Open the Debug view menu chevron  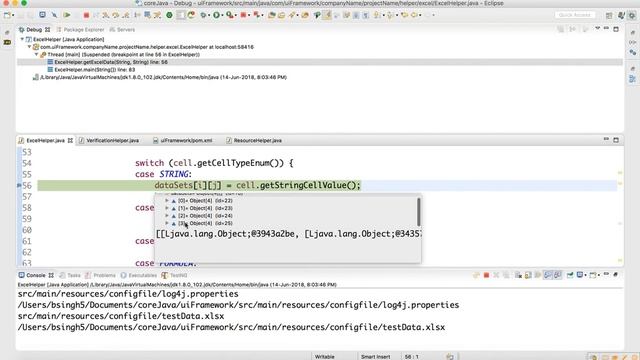[x=597, y=29]
